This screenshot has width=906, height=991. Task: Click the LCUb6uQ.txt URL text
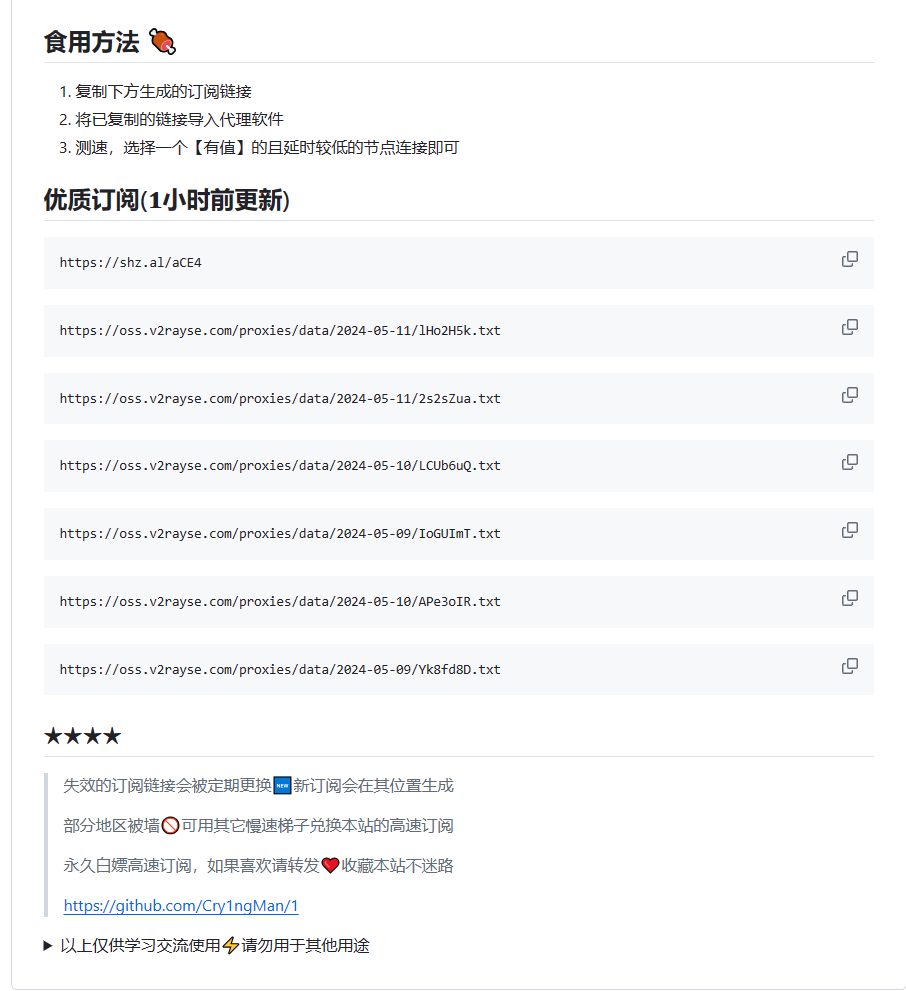click(x=280, y=466)
